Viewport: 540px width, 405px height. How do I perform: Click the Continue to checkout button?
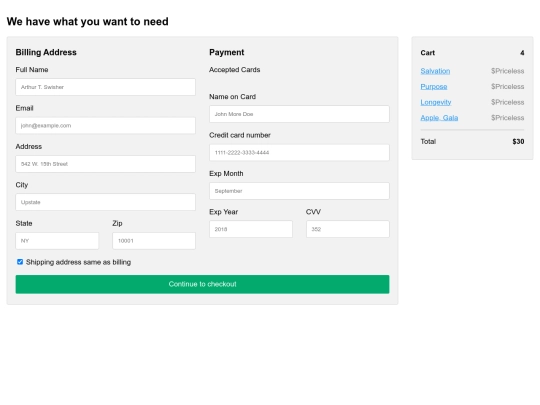tap(202, 284)
